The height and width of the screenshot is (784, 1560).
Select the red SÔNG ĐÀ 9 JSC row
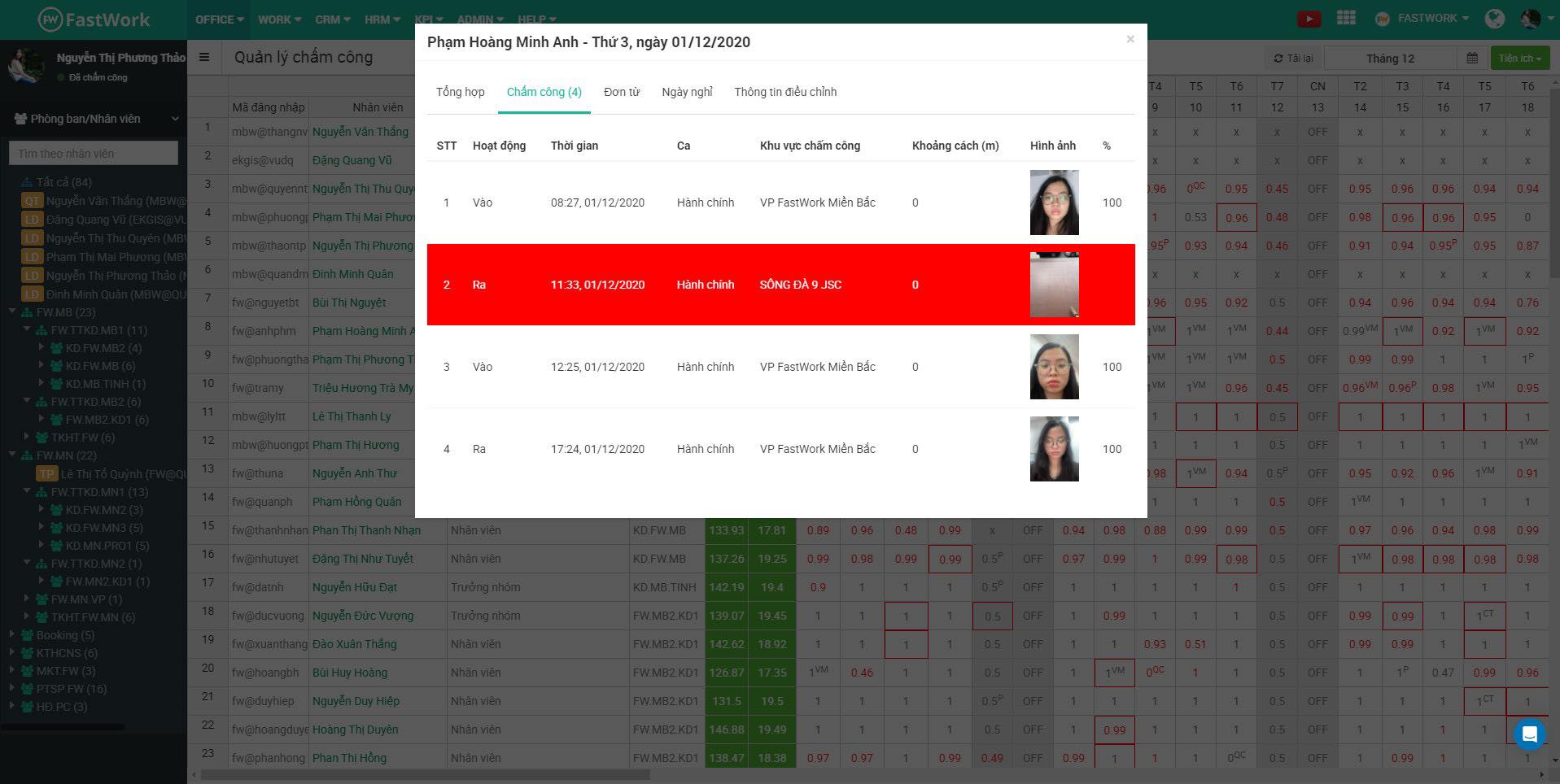[x=780, y=285]
